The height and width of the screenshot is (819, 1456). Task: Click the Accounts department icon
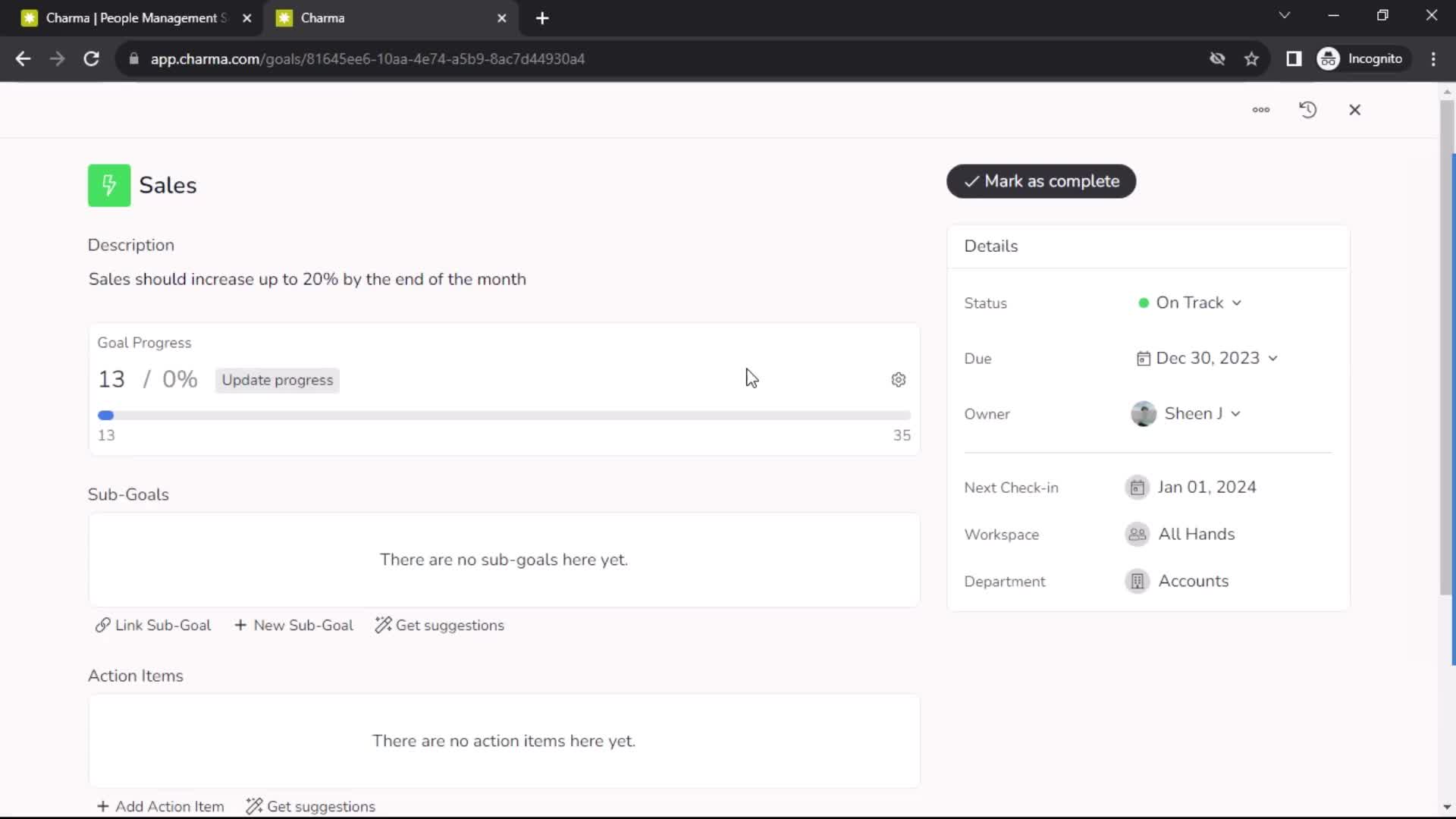[x=1139, y=582]
